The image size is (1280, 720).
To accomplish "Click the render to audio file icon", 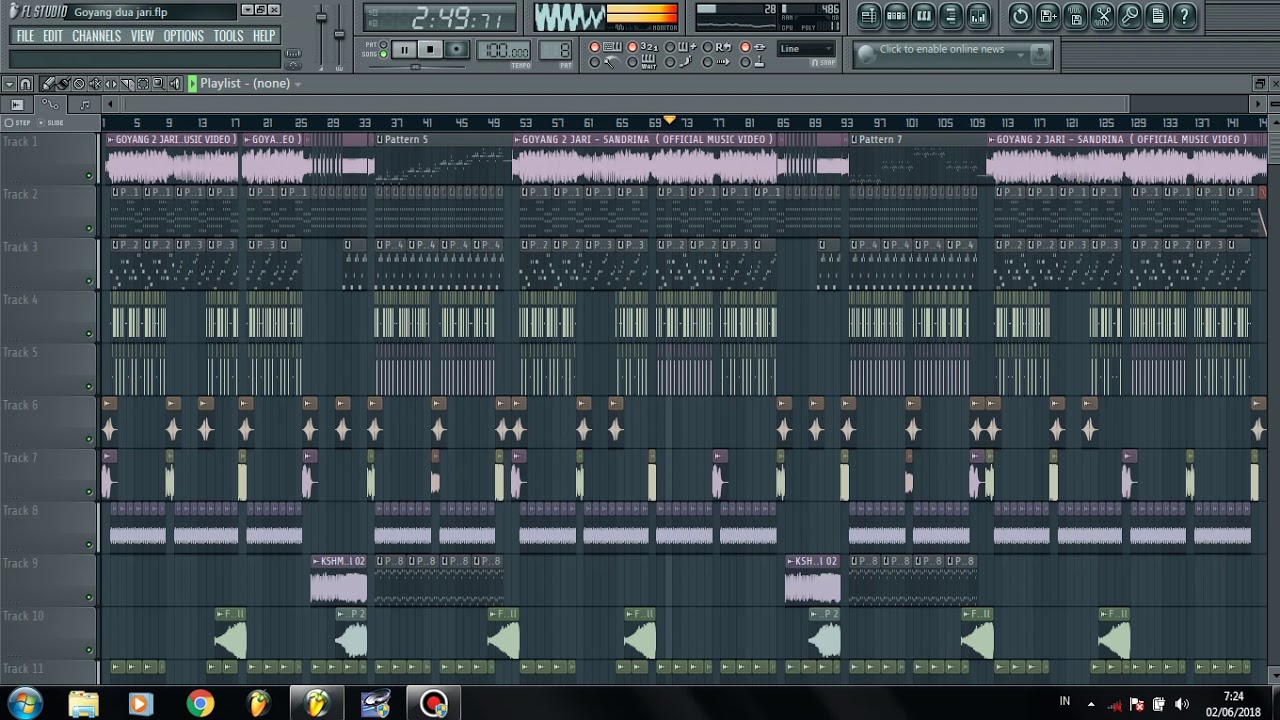I will tap(1074, 16).
